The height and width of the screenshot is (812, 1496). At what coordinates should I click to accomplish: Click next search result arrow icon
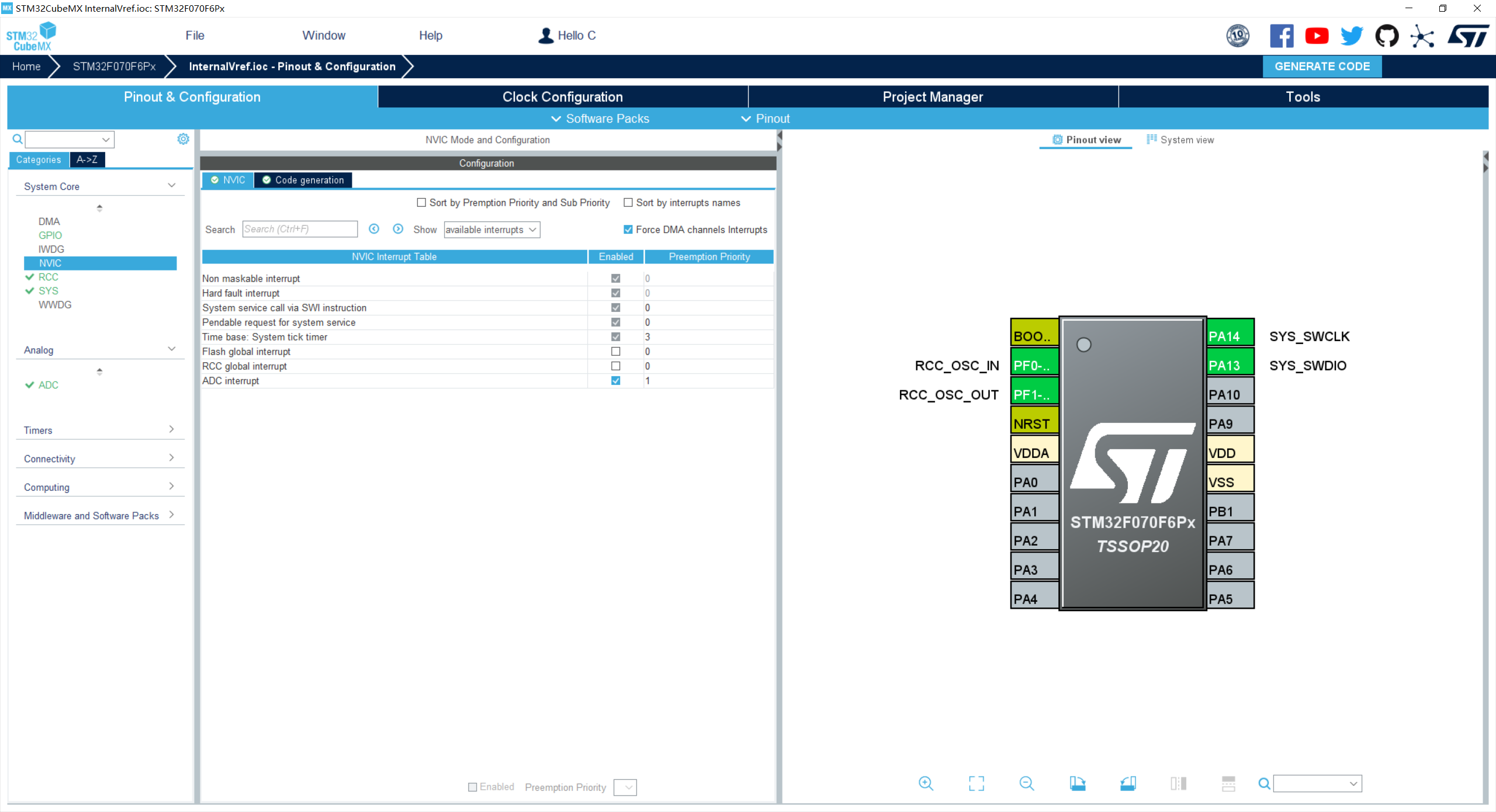(x=398, y=229)
